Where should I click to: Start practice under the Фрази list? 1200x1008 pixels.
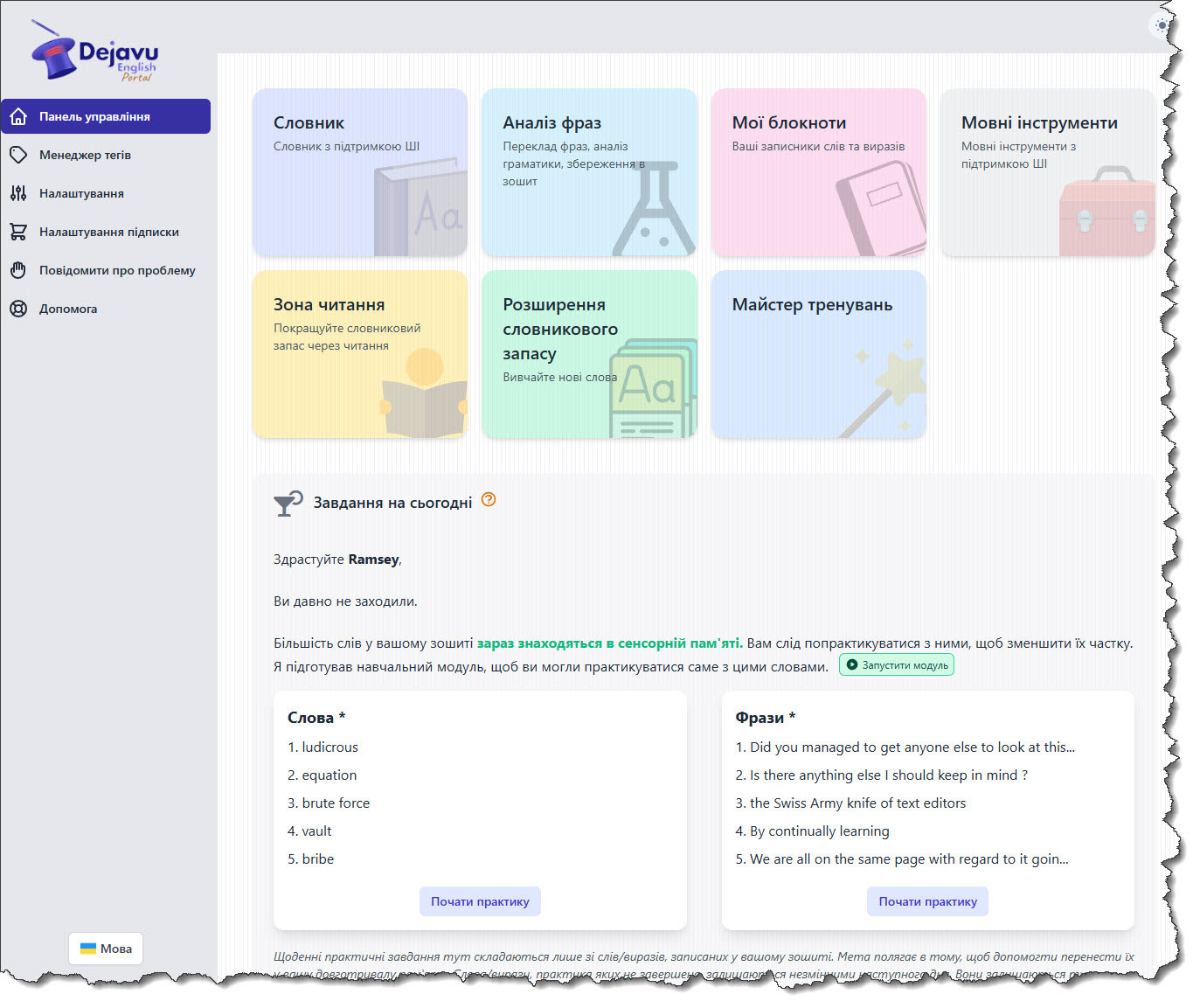coord(927,901)
